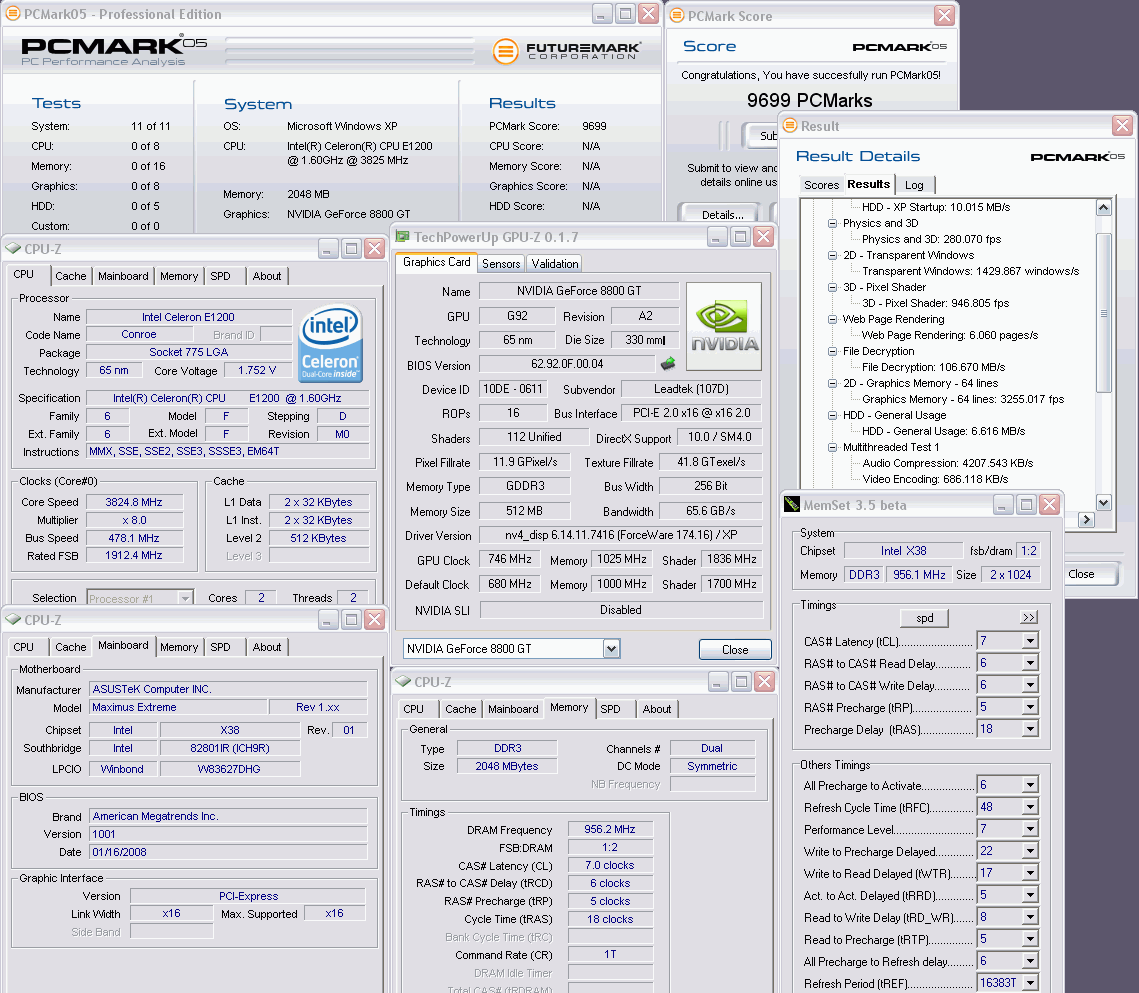Image resolution: width=1139 pixels, height=993 pixels.
Task: Collapse the 3D - Pixel Shader node
Action: click(832, 287)
